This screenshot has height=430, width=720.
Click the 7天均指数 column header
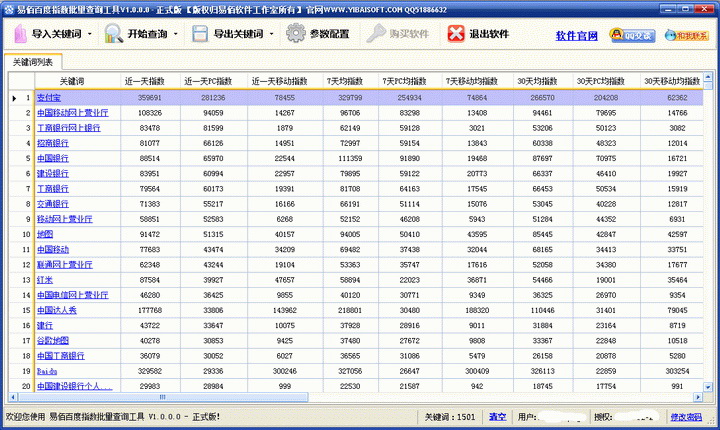345,81
